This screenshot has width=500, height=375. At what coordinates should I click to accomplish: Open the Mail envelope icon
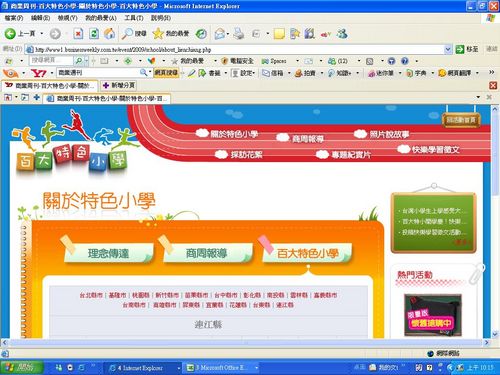pyautogui.click(x=219, y=33)
